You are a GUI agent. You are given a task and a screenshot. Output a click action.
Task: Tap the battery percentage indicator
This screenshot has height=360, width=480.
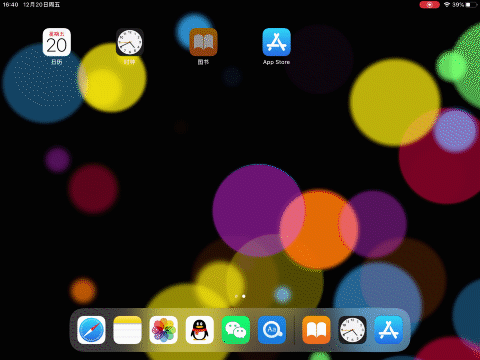tap(458, 5)
